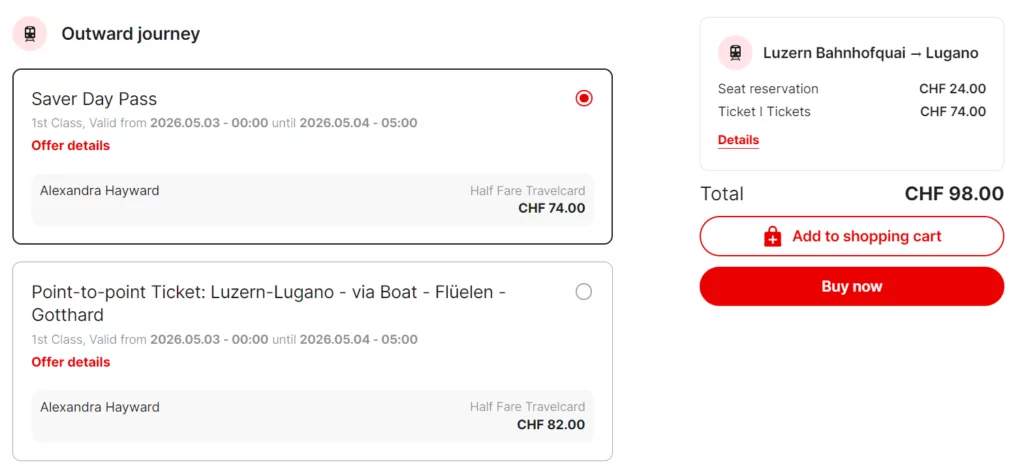
Task: Click the Outward journey heading
Action: (130, 34)
